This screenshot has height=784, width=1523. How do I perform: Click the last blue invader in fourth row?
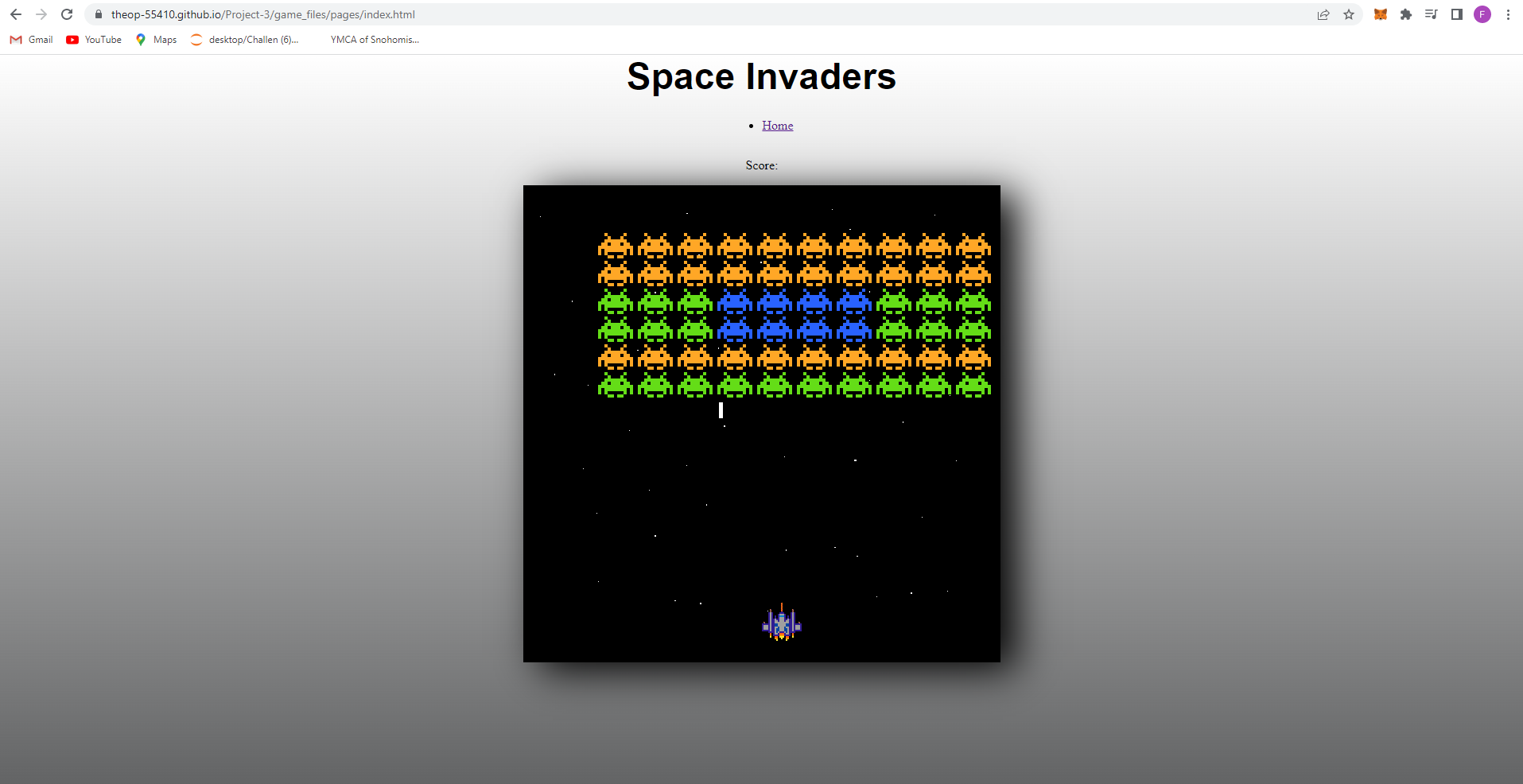pos(854,329)
